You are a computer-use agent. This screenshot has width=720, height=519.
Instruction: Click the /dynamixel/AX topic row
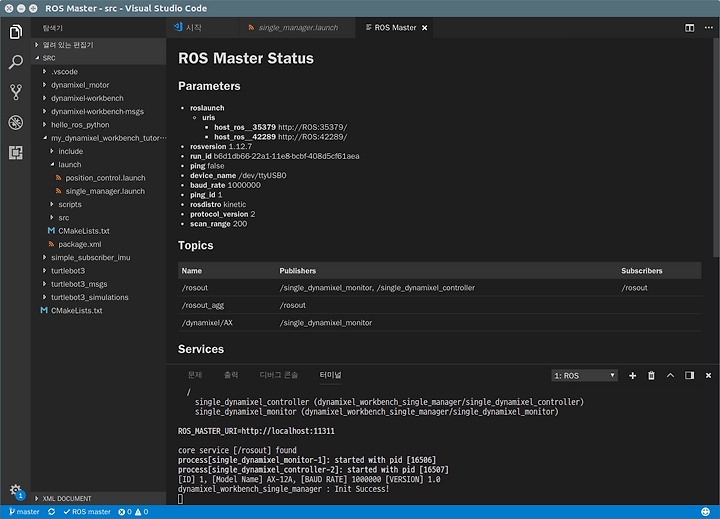point(439,323)
